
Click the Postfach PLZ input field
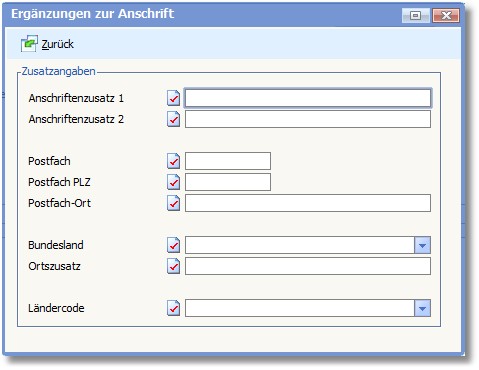[x=228, y=182]
